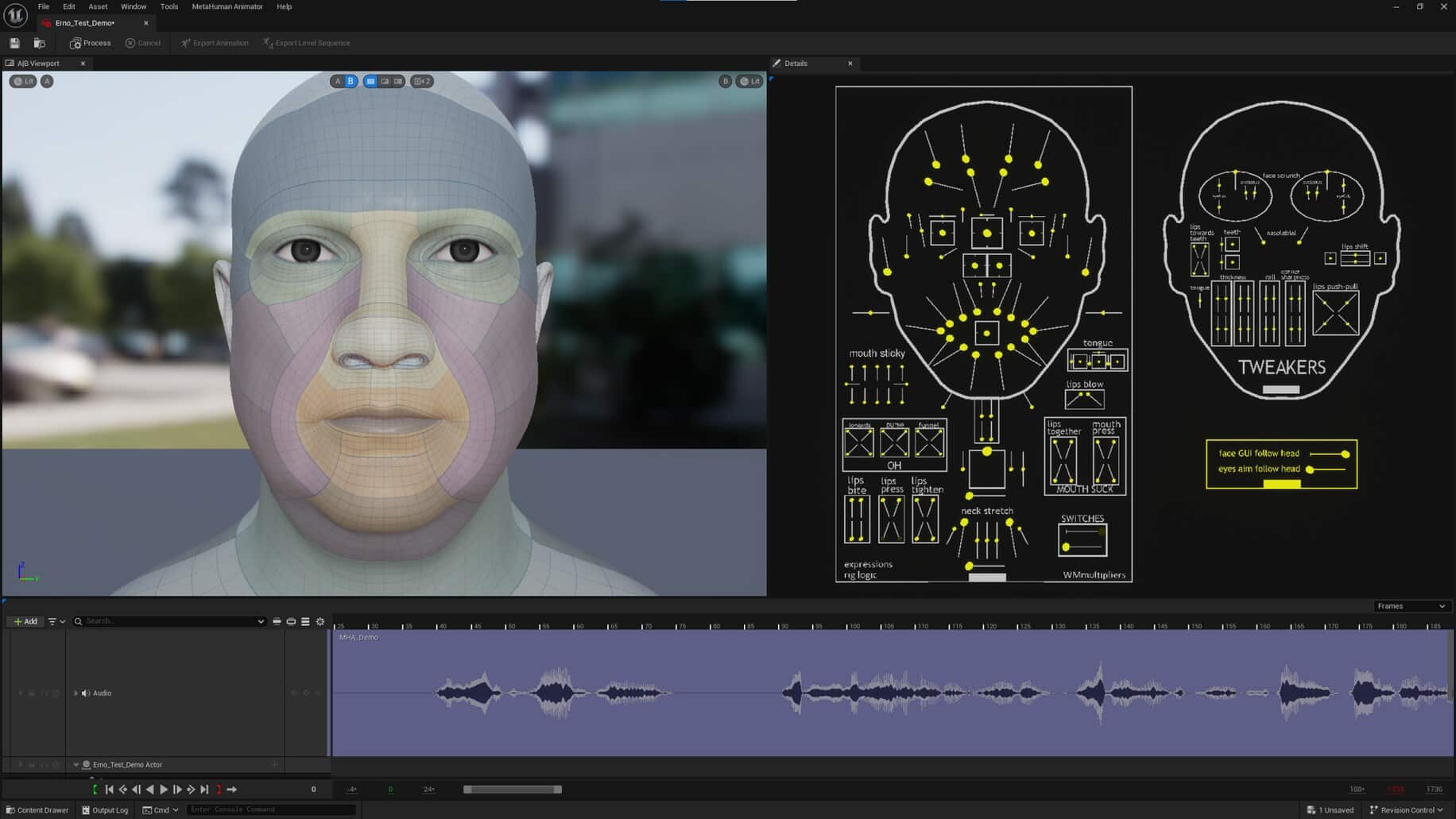Switch the viewport to view A

tap(338, 80)
